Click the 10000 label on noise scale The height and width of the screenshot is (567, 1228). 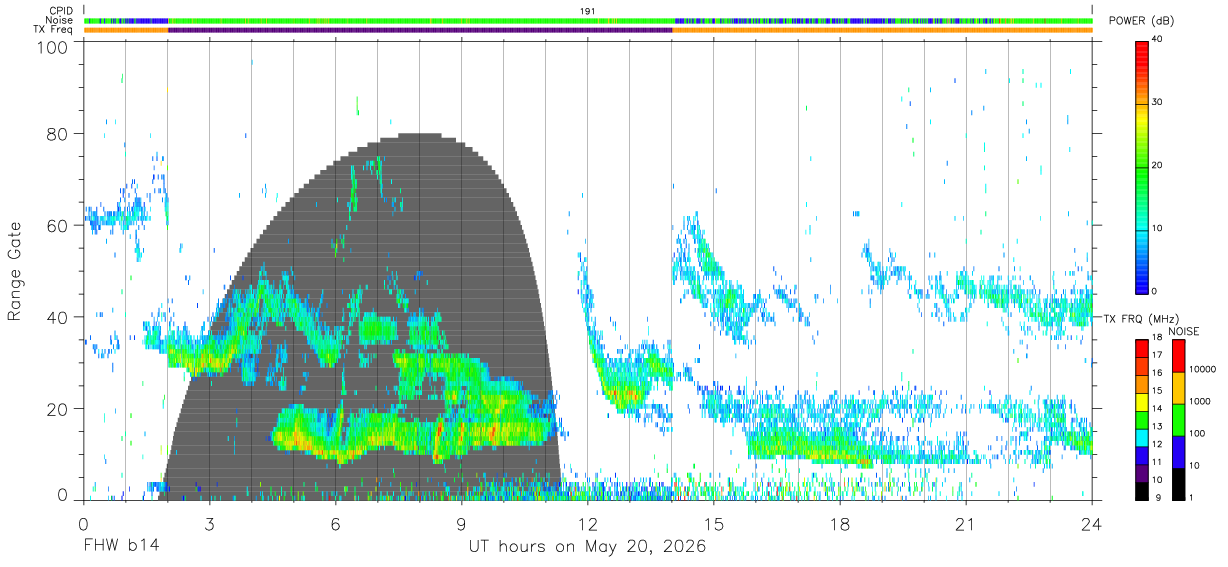[1201, 369]
